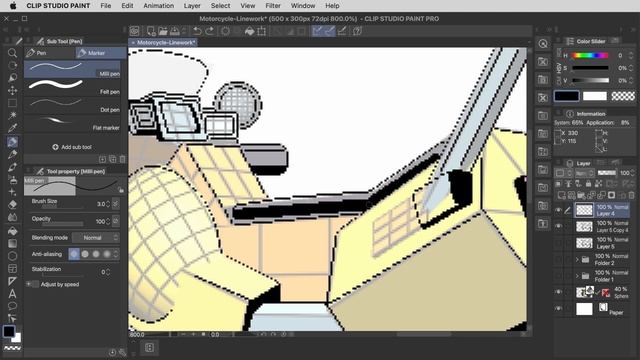Click the canvas horizontal scrollbar

point(424,334)
